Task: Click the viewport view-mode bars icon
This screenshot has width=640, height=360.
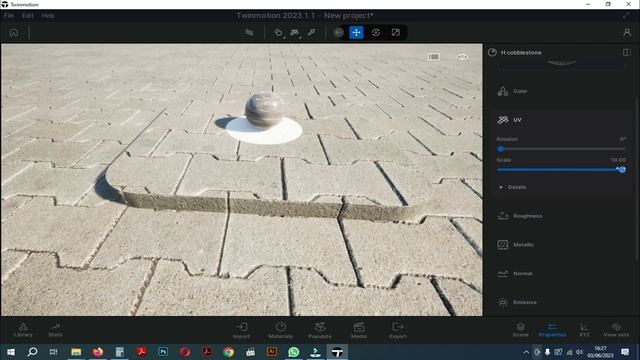Action: coord(434,57)
